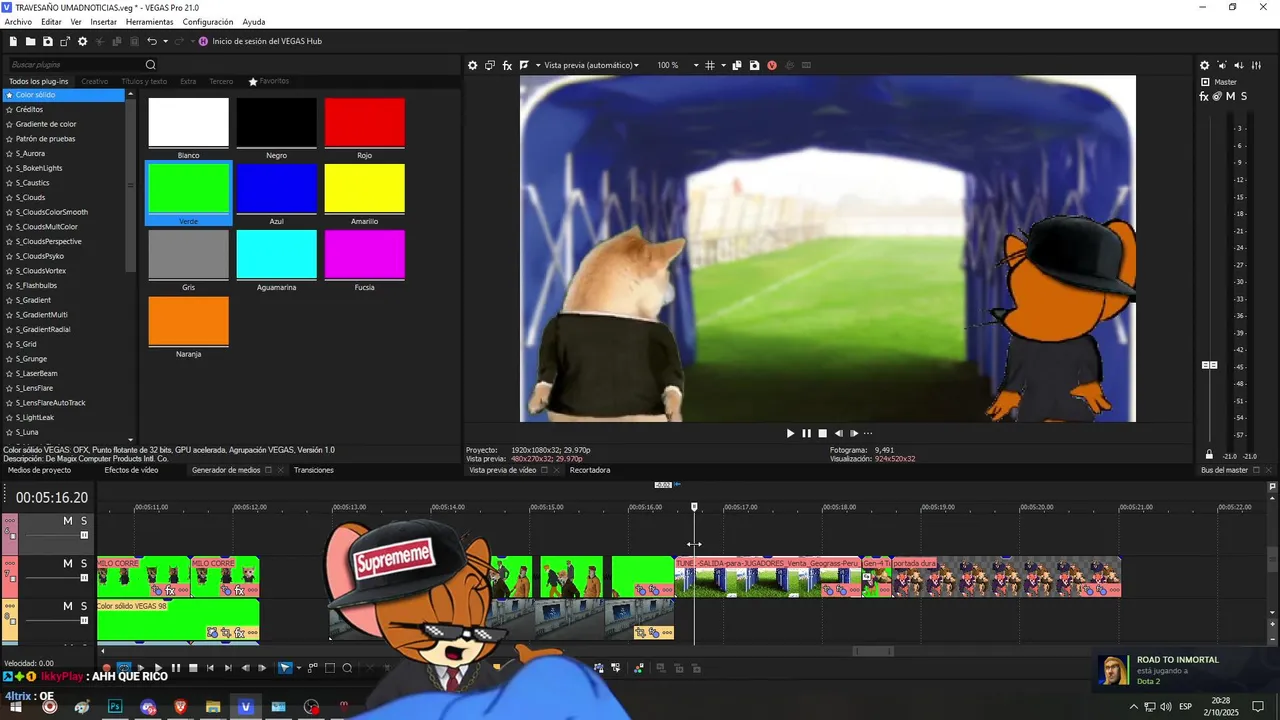1280x720 pixels.
Task: Open the Medios de proyecto tab
Action: [x=39, y=470]
